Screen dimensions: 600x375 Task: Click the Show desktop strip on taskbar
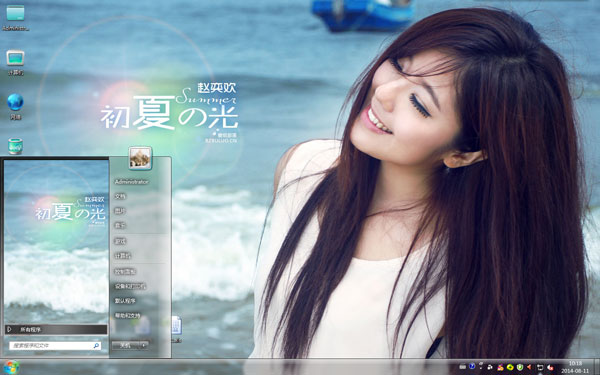pos(597,367)
